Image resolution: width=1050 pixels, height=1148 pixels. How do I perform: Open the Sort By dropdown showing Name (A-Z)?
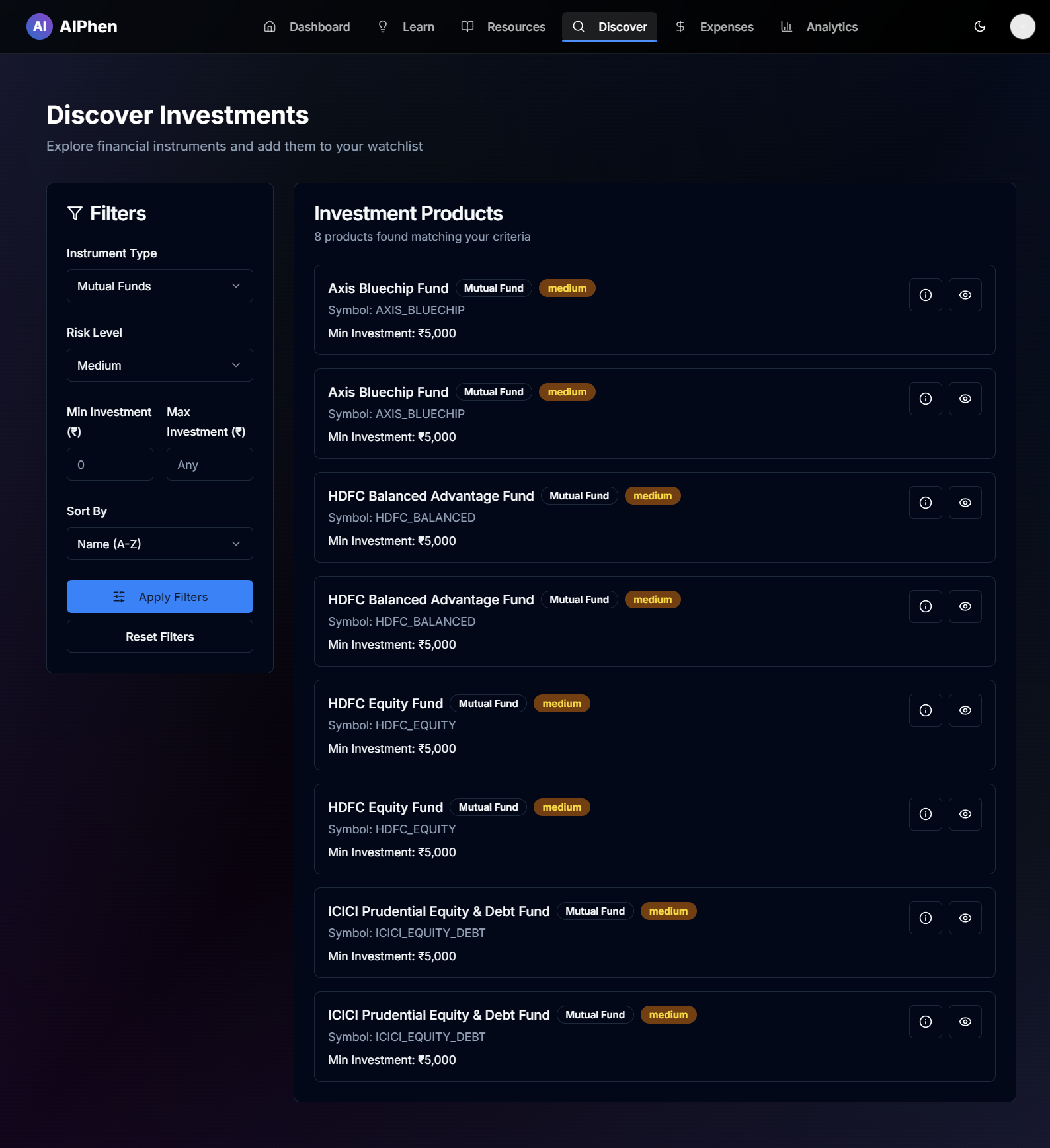tap(160, 544)
